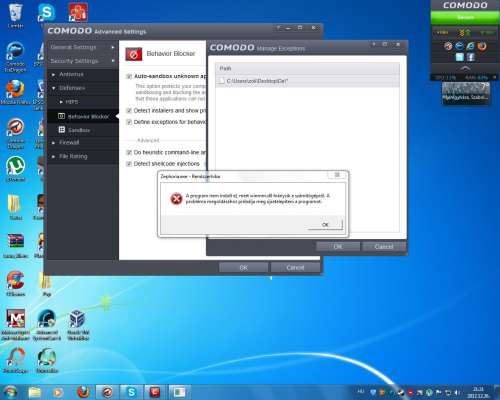Open Comodo Dragon from the widget
Image resolution: width=500 pixels, height=400 pixels.
pyautogui.click(x=448, y=46)
